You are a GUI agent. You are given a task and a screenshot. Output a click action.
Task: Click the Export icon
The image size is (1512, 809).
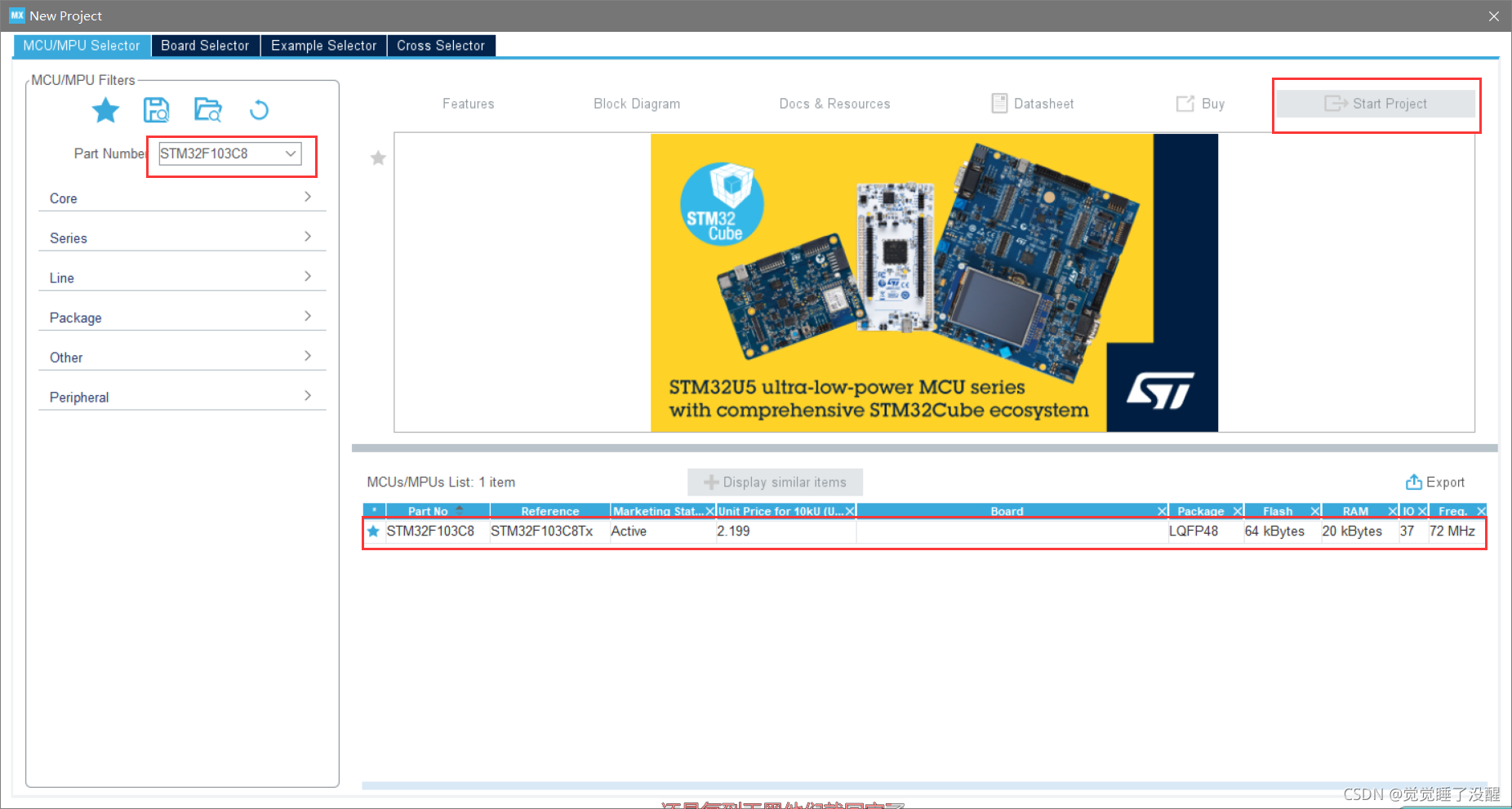click(1414, 482)
